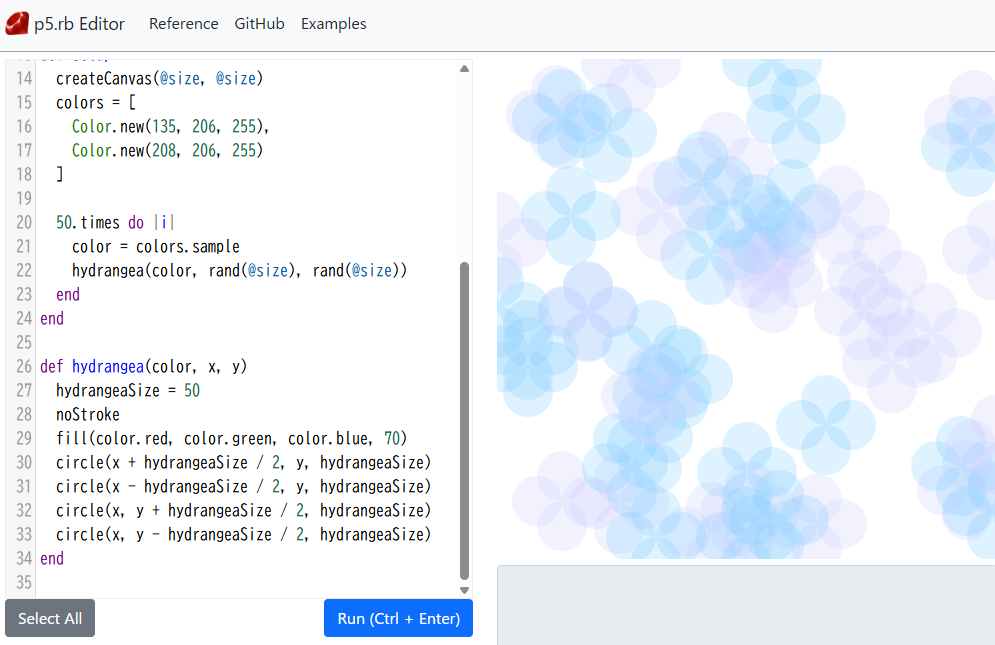Click 'circle(x + hydrangeaSize / 2' line
Image resolution: width=995 pixels, height=645 pixels.
point(244,462)
